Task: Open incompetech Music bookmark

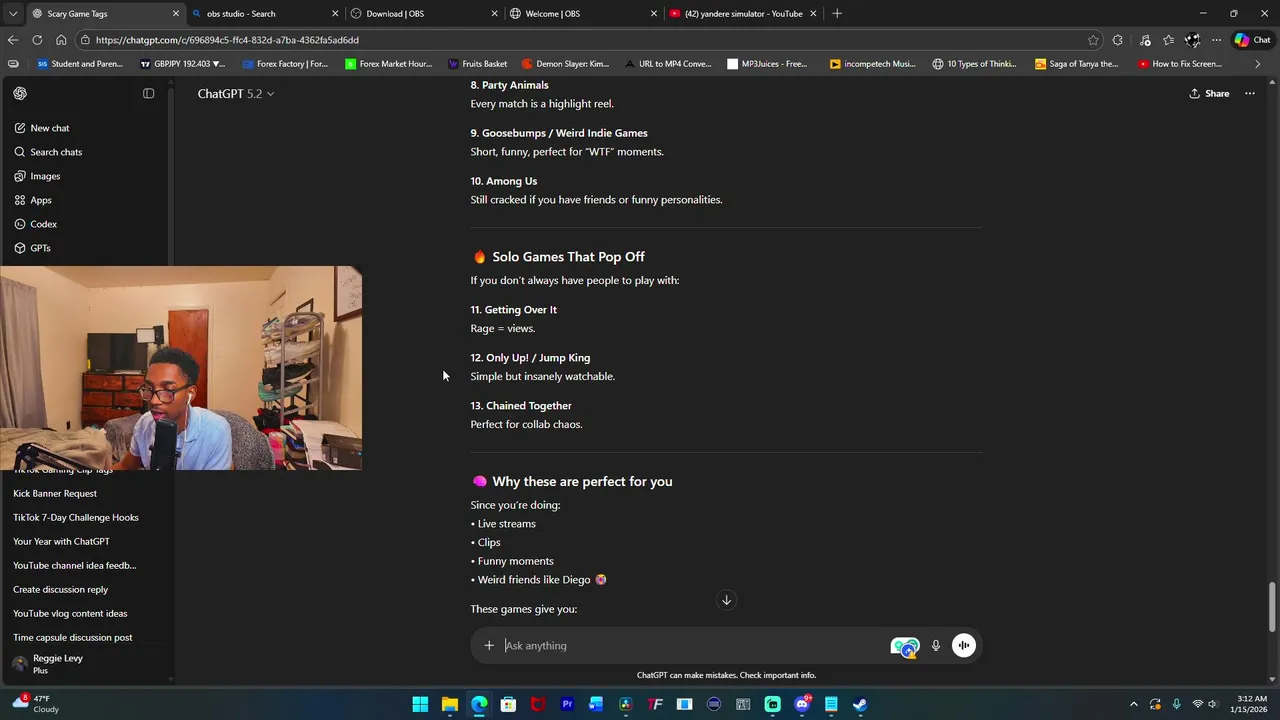Action: (x=872, y=64)
